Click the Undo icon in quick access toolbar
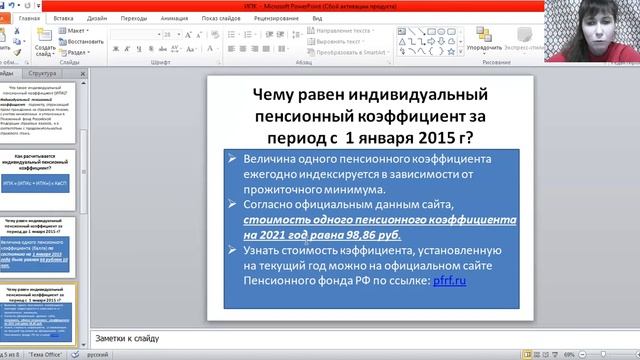The image size is (640, 360). coord(12,5)
